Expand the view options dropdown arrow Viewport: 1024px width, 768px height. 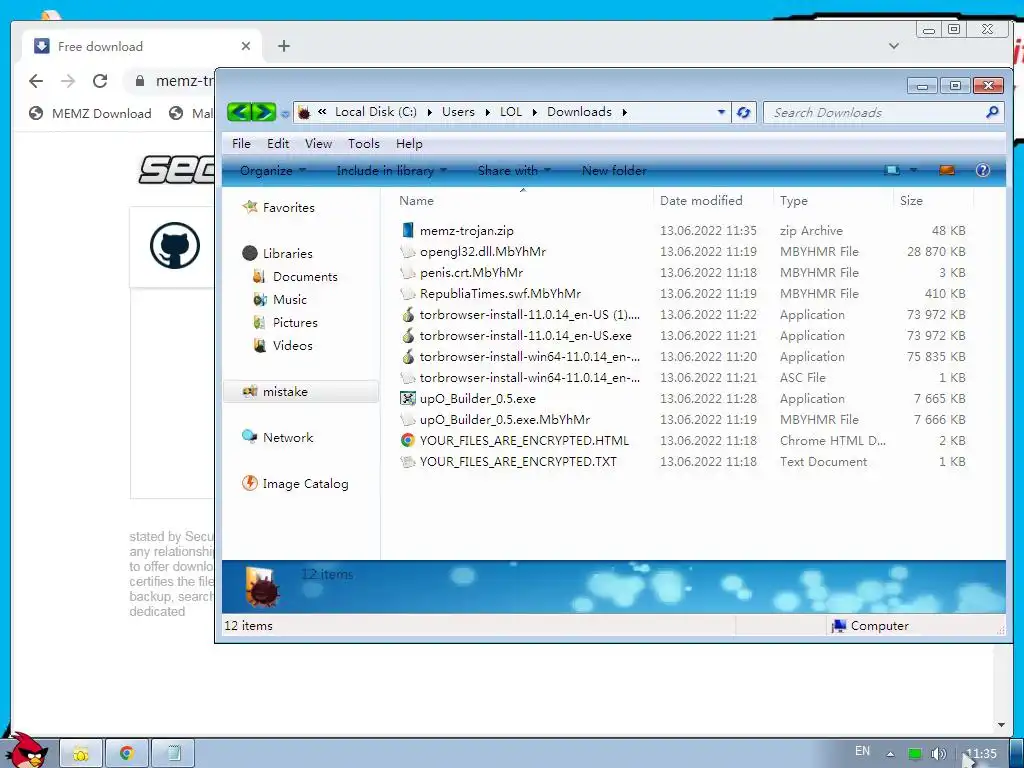coord(914,170)
